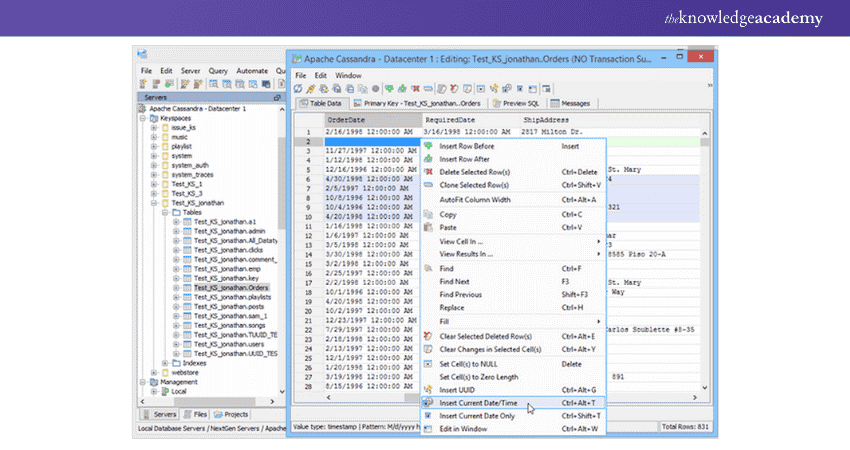Expand the issue_ks keyspace node
Viewport: 850px width, 450px height.
154,128
